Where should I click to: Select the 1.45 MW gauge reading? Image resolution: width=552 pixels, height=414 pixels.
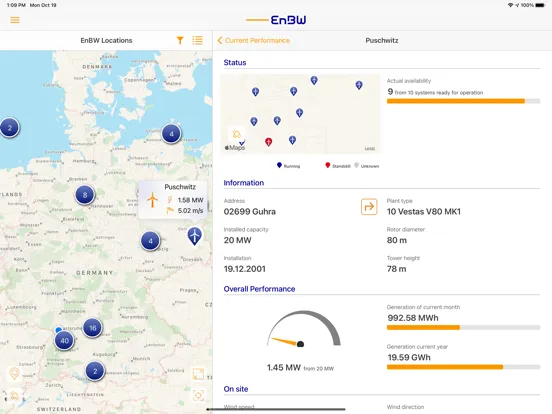(x=284, y=368)
